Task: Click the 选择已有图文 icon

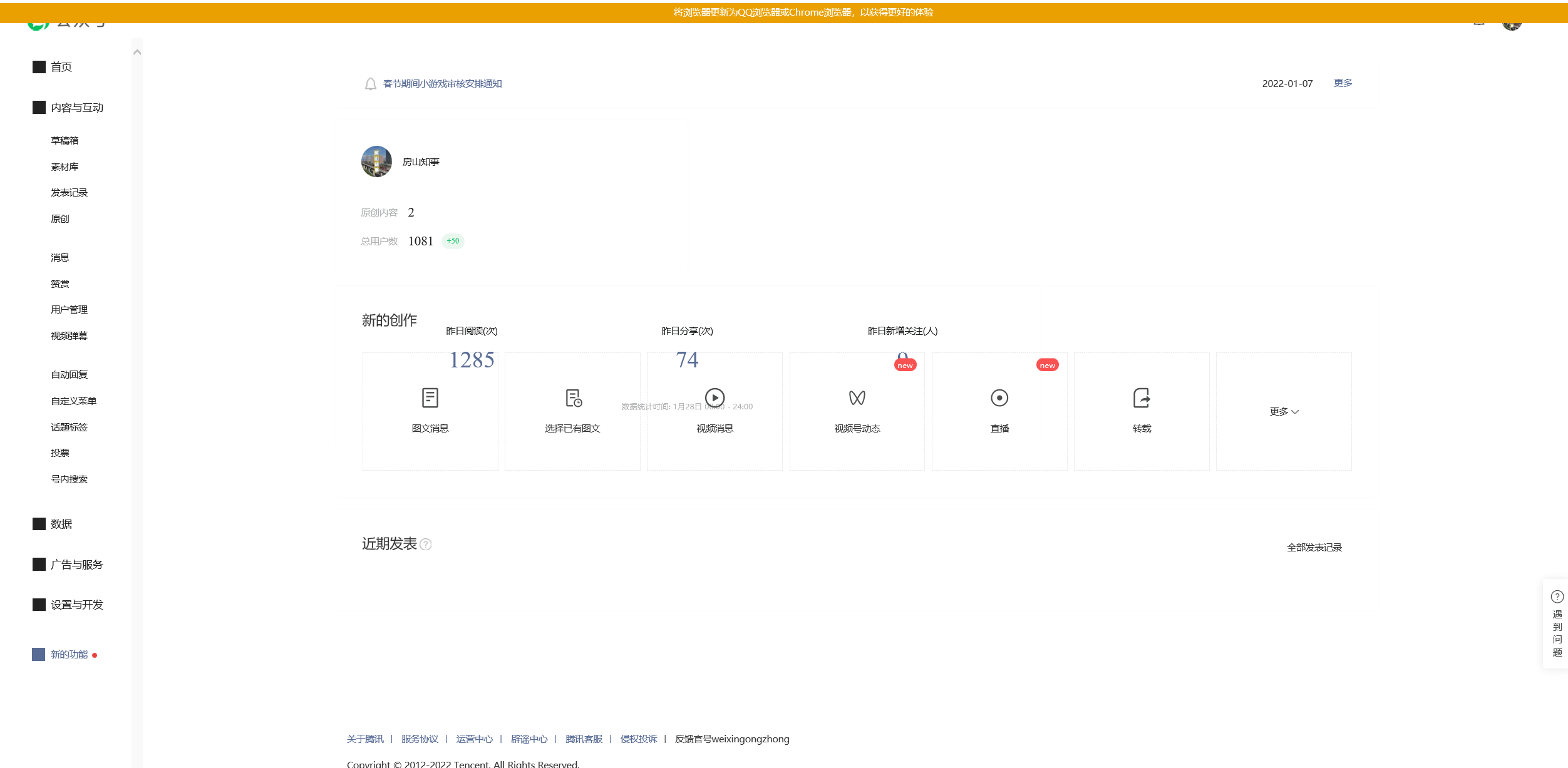Action: (x=573, y=398)
